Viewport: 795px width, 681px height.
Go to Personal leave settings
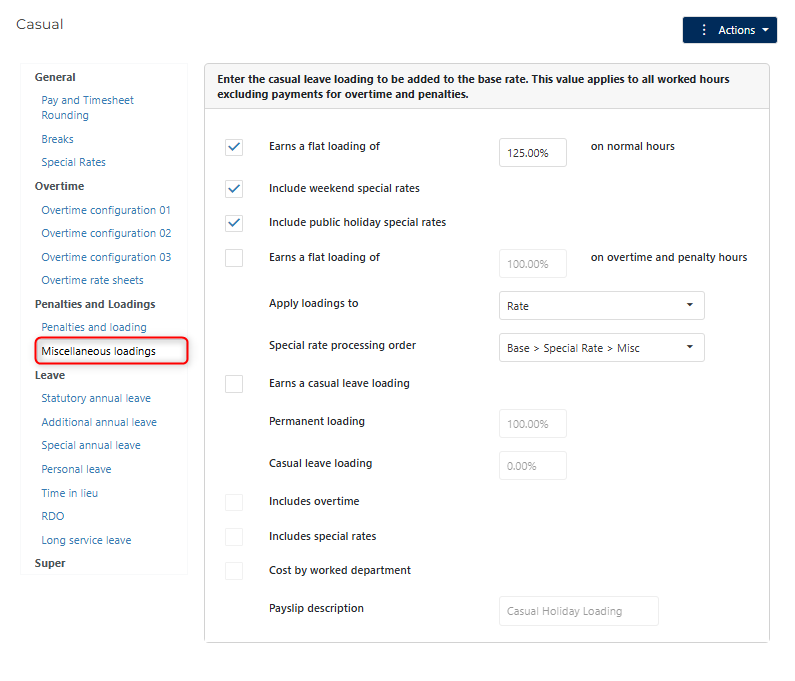[76, 469]
